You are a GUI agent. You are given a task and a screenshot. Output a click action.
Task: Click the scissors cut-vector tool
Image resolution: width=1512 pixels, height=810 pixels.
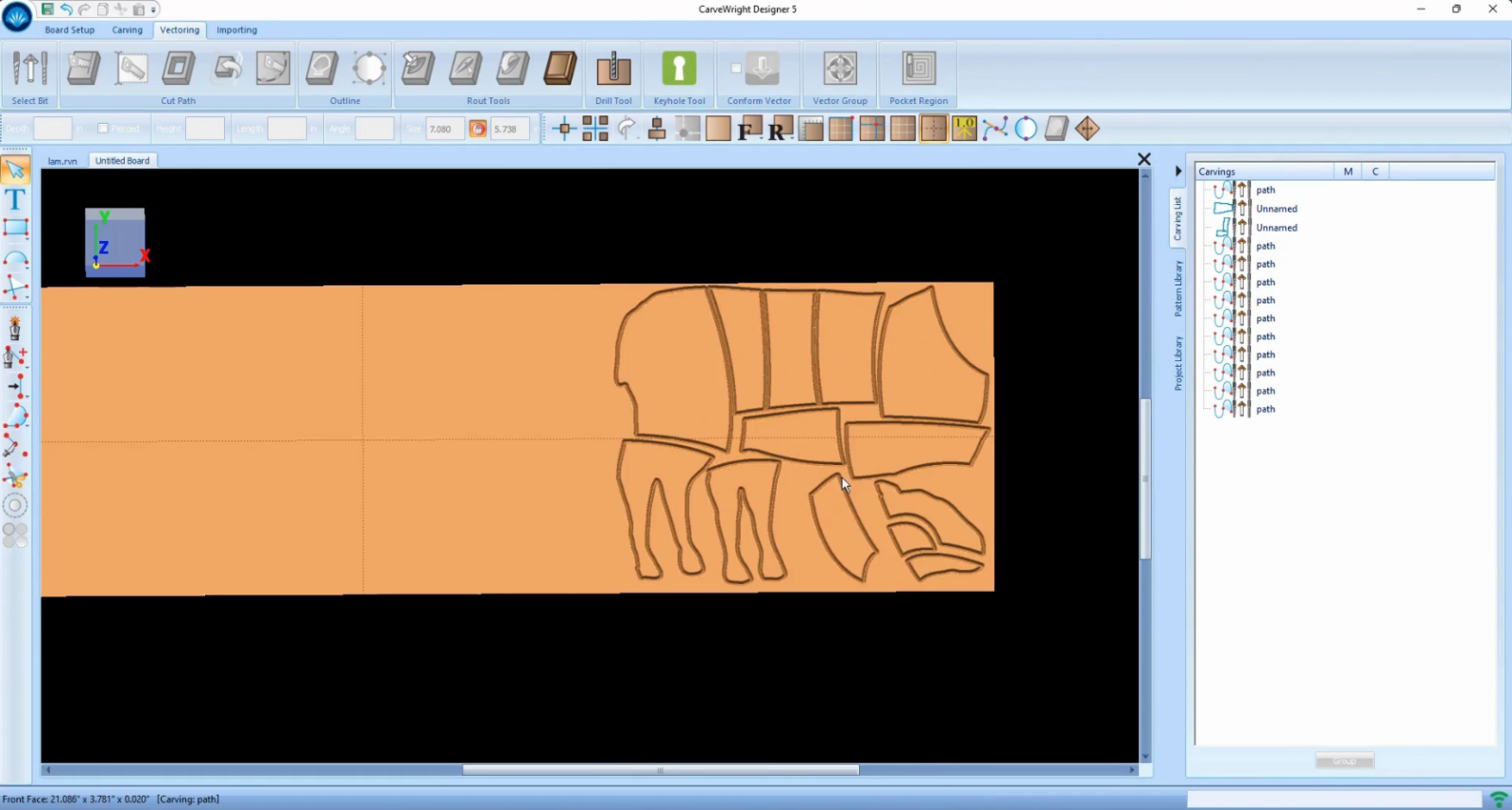coord(15,476)
